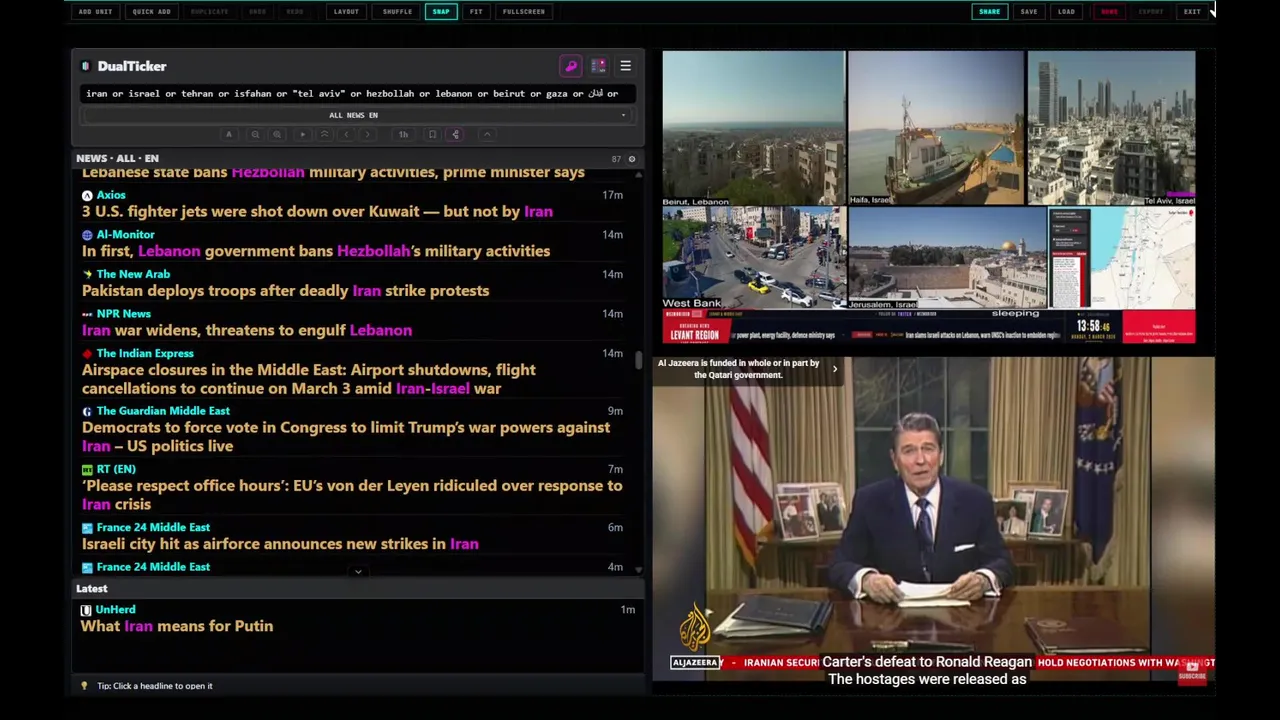
Task: Click the Axios source icon
Action: [x=87, y=195]
